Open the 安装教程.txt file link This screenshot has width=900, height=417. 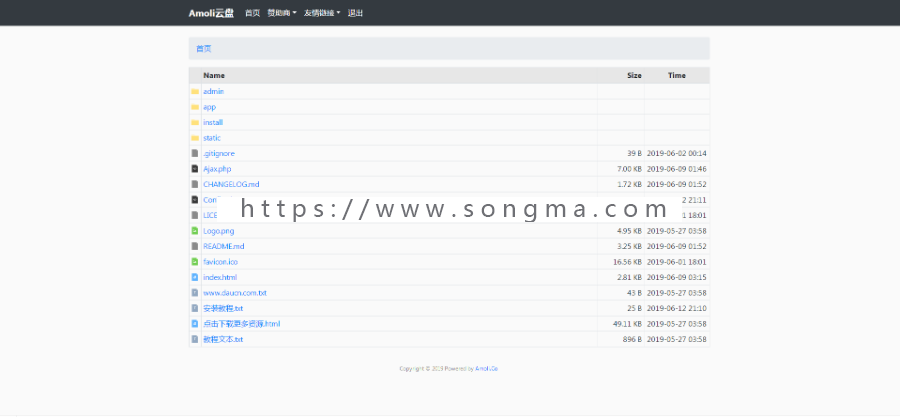pos(223,308)
